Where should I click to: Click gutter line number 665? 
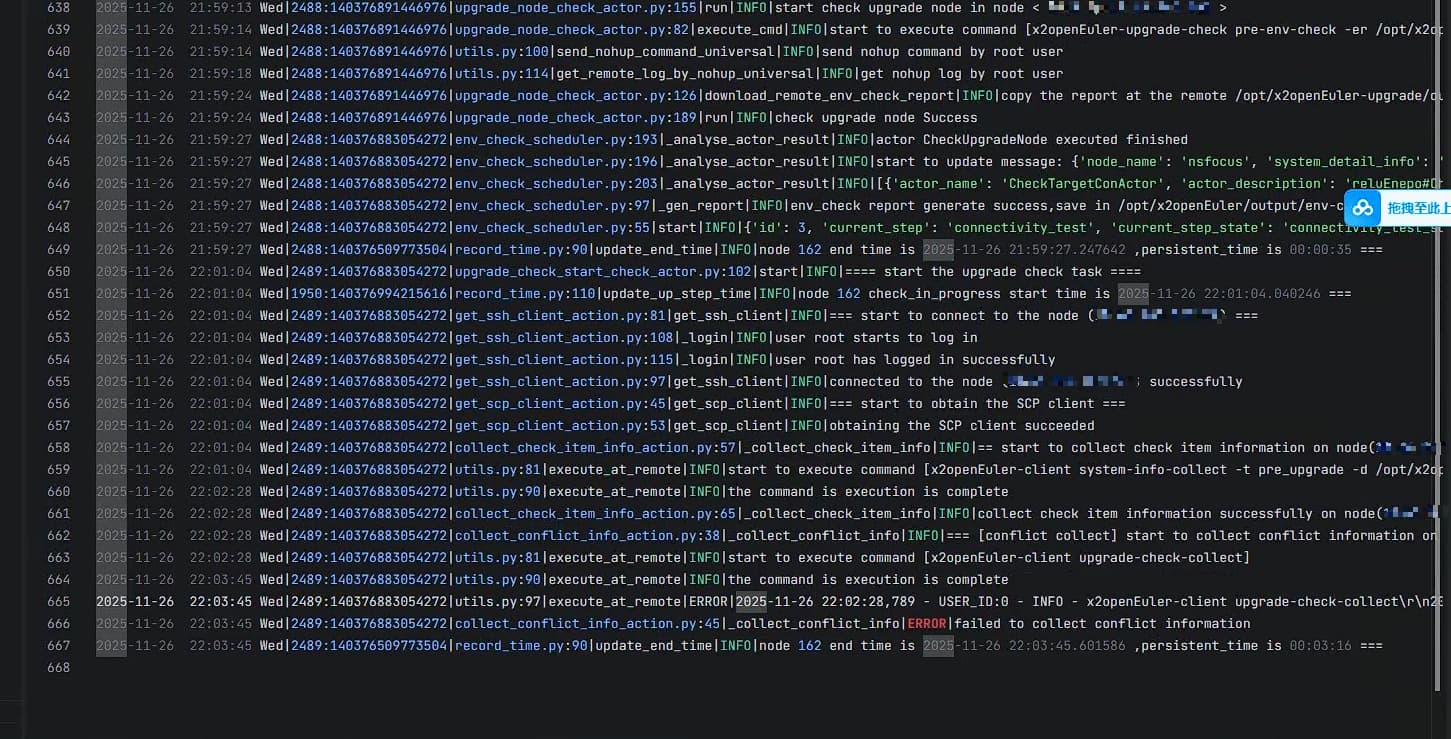click(x=58, y=602)
